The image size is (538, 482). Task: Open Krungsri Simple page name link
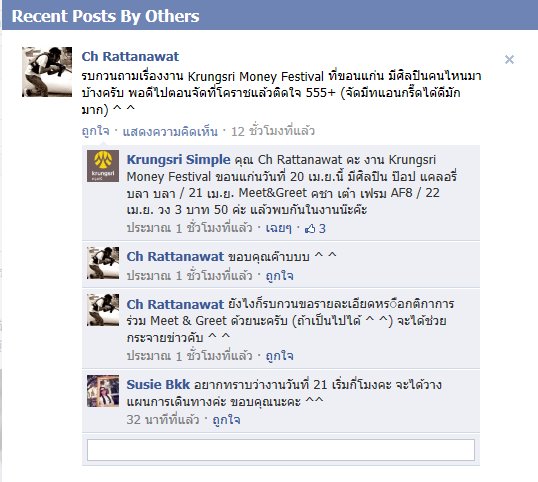tap(178, 160)
